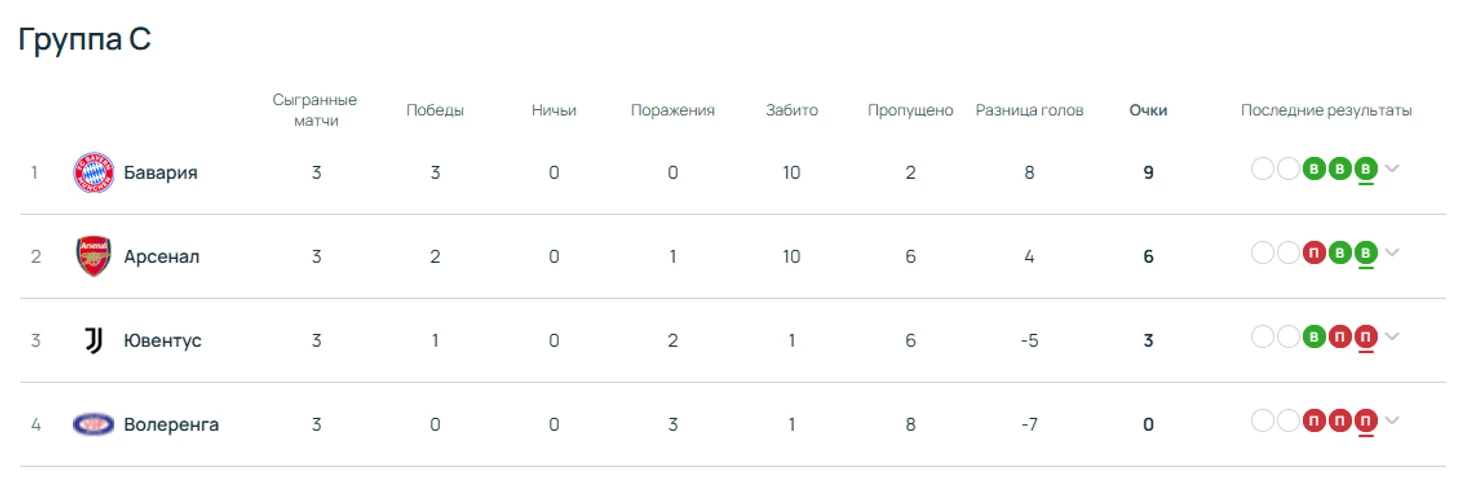Image resolution: width=1460 pixels, height=494 pixels.
Task: Click Arsenal's red loss result badge
Action: (1315, 253)
